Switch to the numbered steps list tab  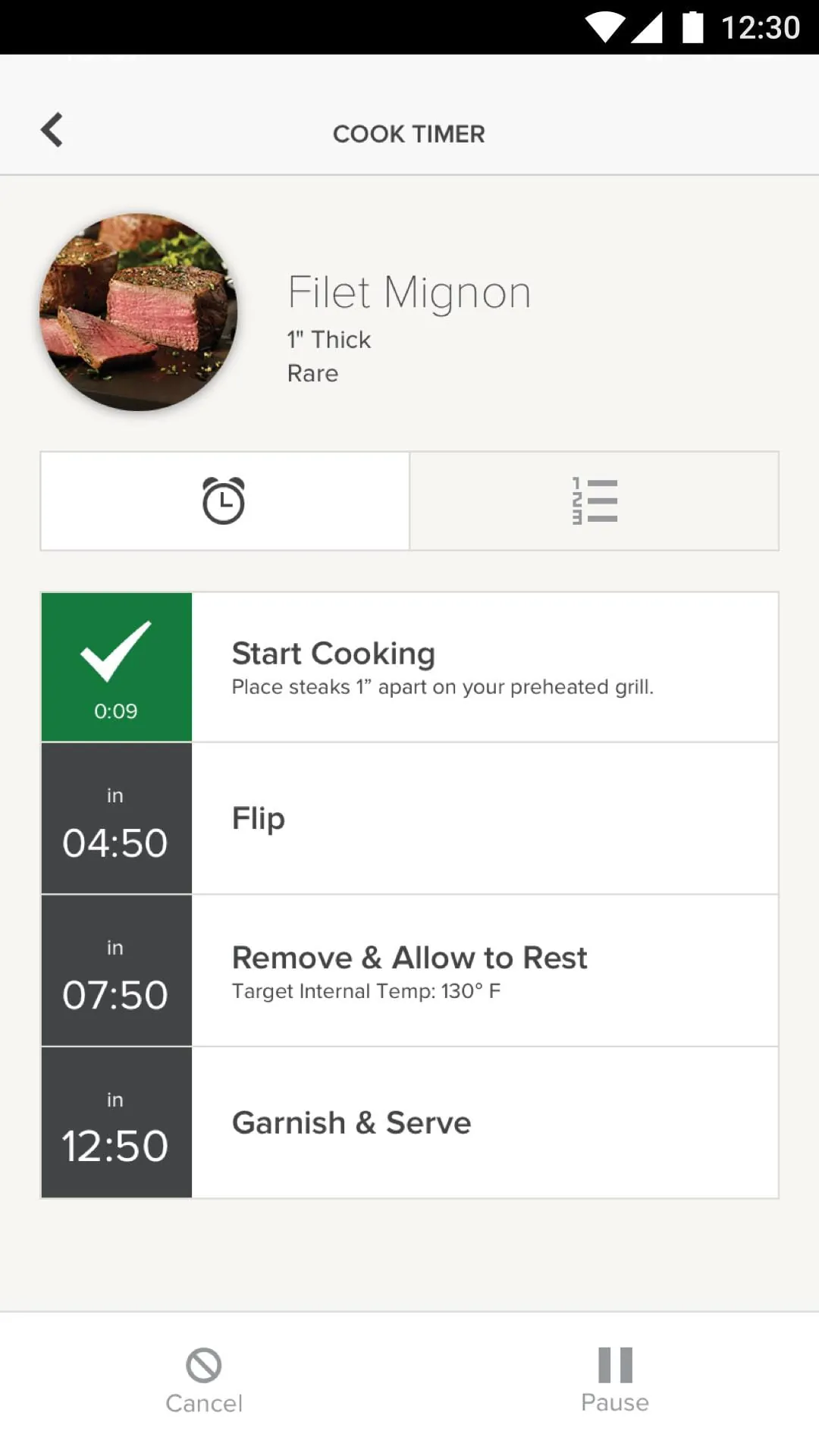pyautogui.click(x=595, y=501)
